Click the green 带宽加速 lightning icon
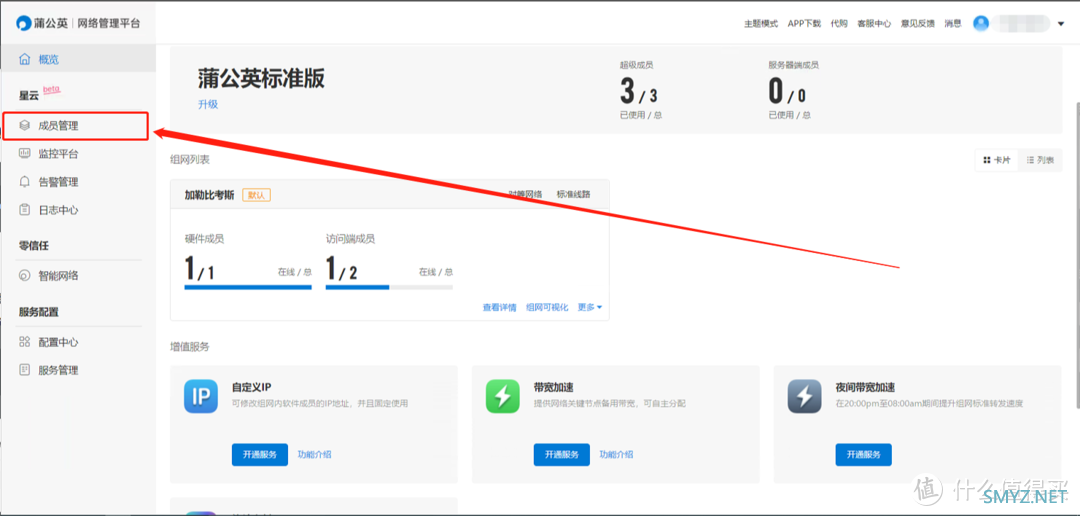Viewport: 1080px width, 516px height. tap(503, 396)
